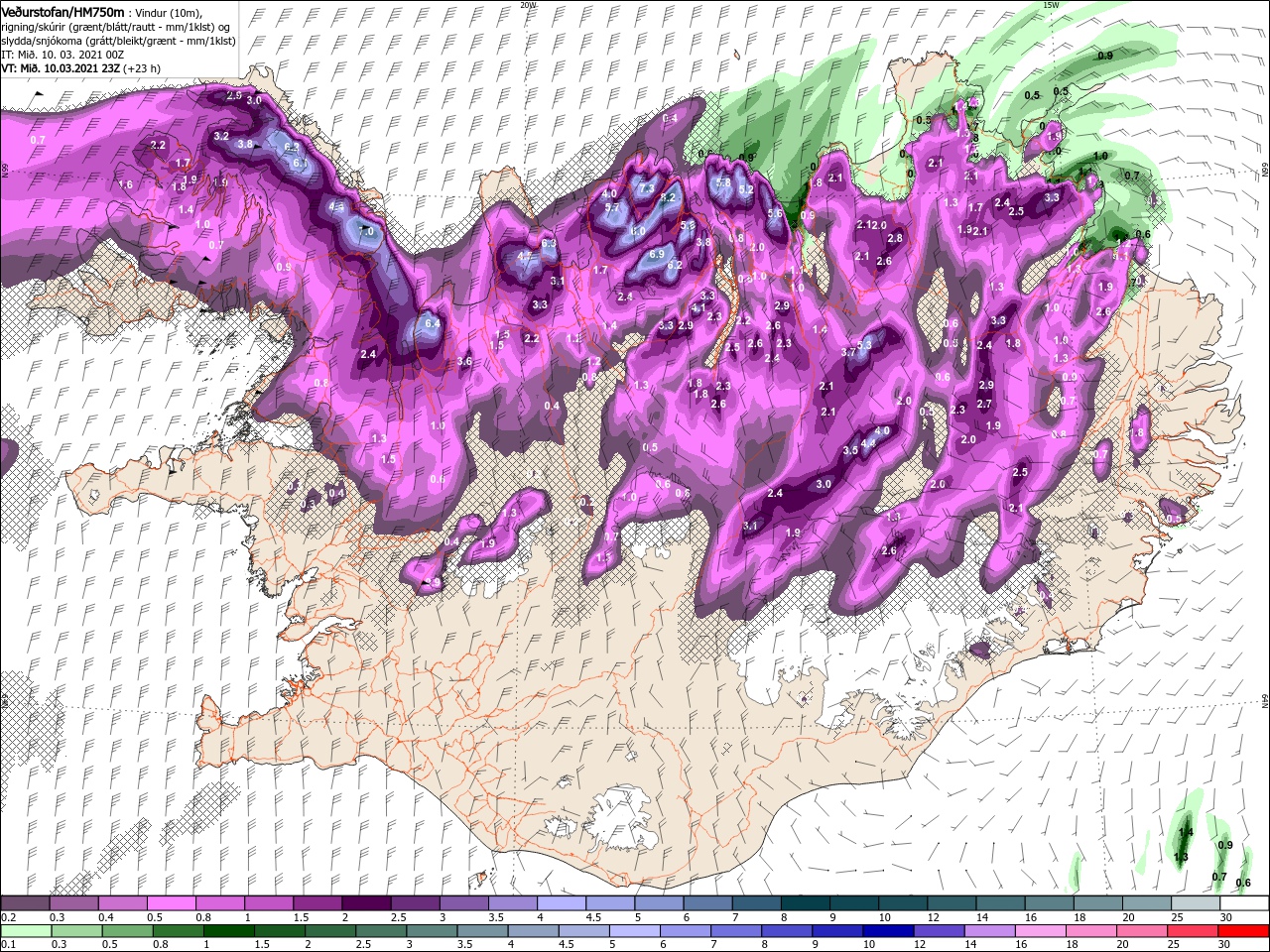The width and height of the screenshot is (1270, 952).
Task: Select lower legend swatch between 3 and 3.5
Action: click(432, 930)
